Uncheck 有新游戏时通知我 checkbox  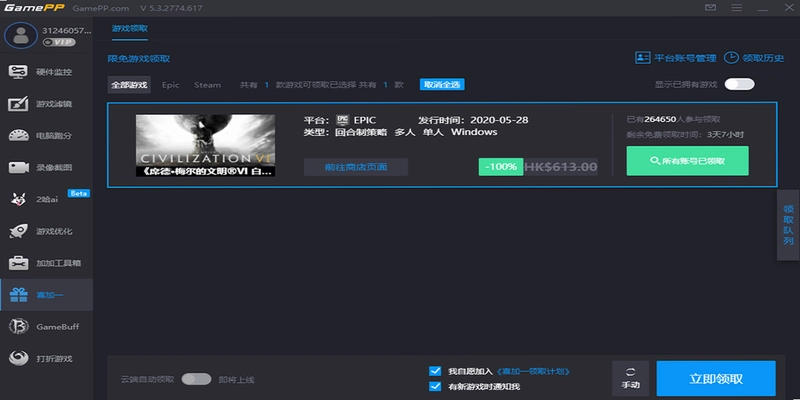click(x=435, y=386)
